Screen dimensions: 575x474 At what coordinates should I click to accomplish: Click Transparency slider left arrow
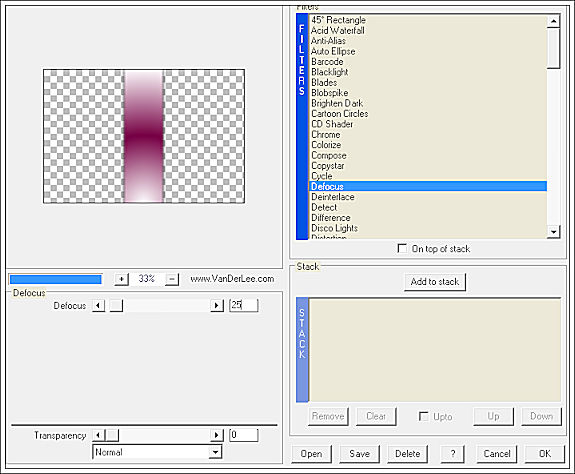coord(98,435)
